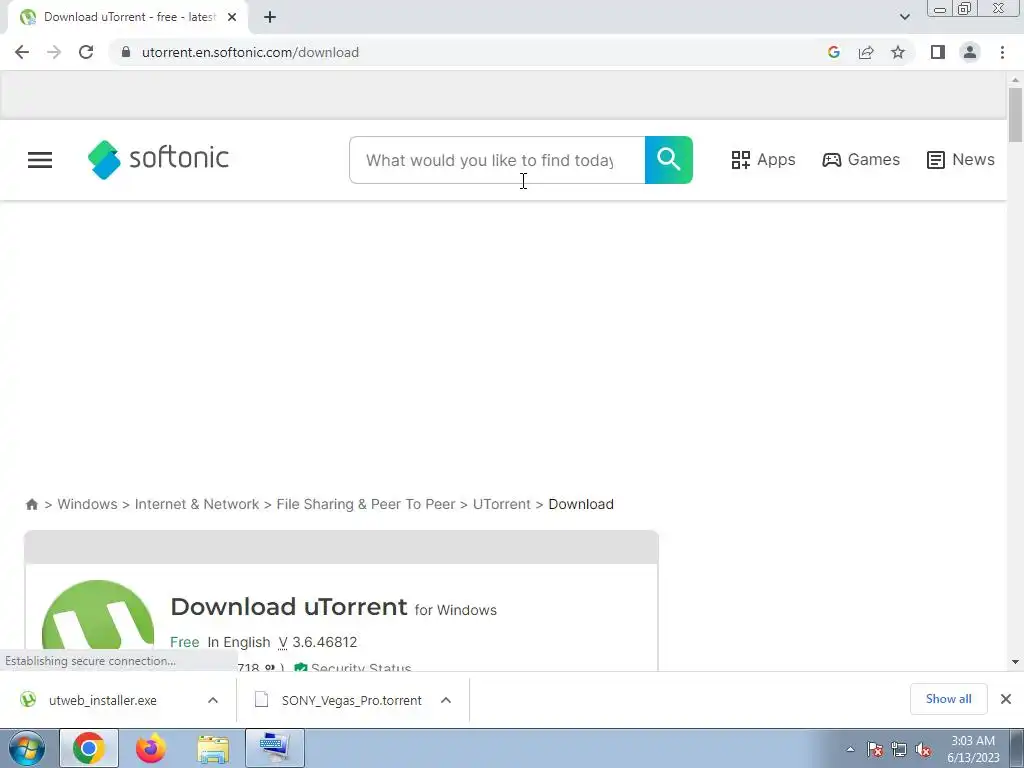Screen dimensions: 1024x768
Task: Open the UTorrent breadcrumb link
Action: coord(502,504)
